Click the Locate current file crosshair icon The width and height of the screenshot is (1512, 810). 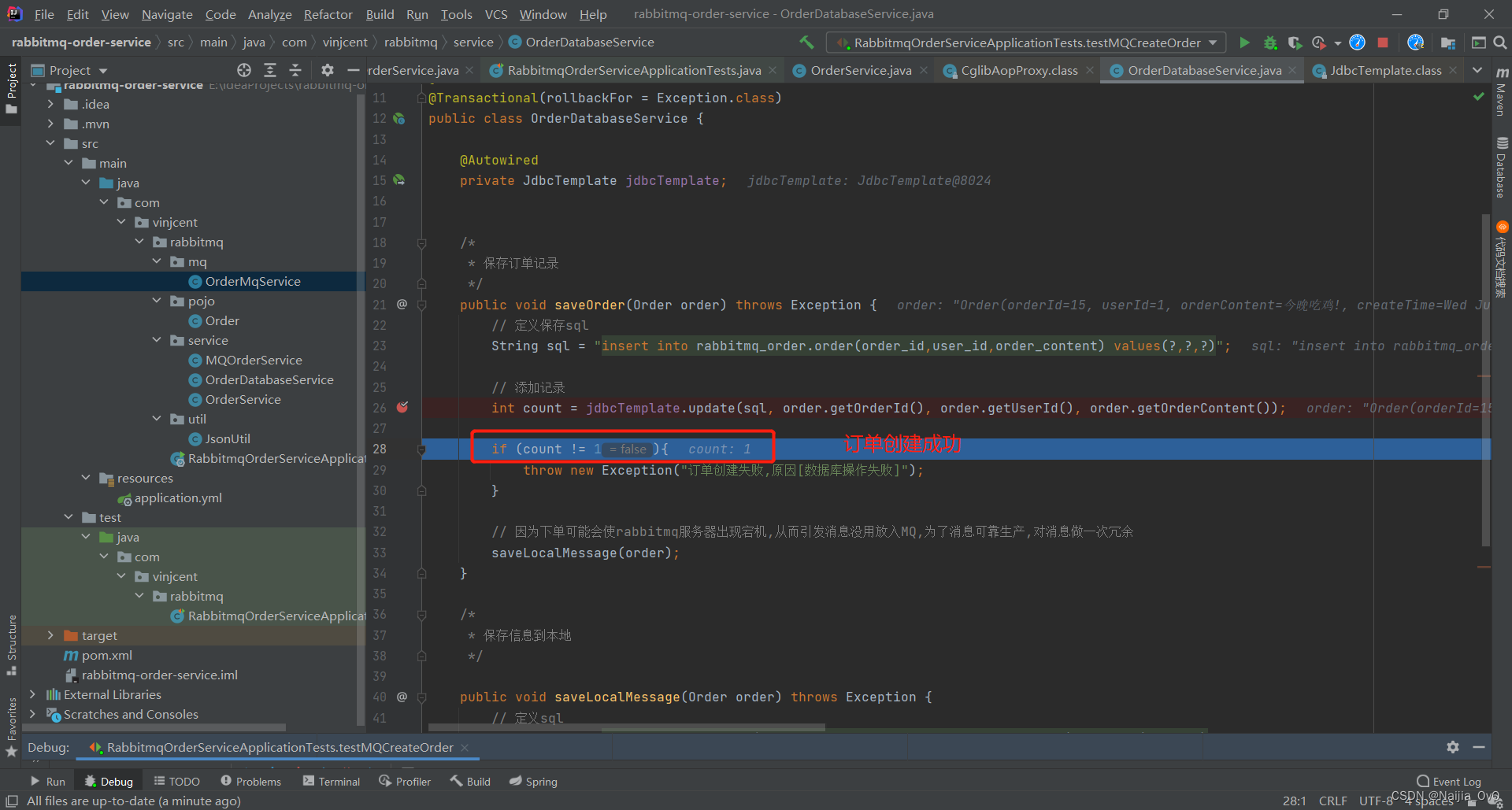pyautogui.click(x=244, y=70)
